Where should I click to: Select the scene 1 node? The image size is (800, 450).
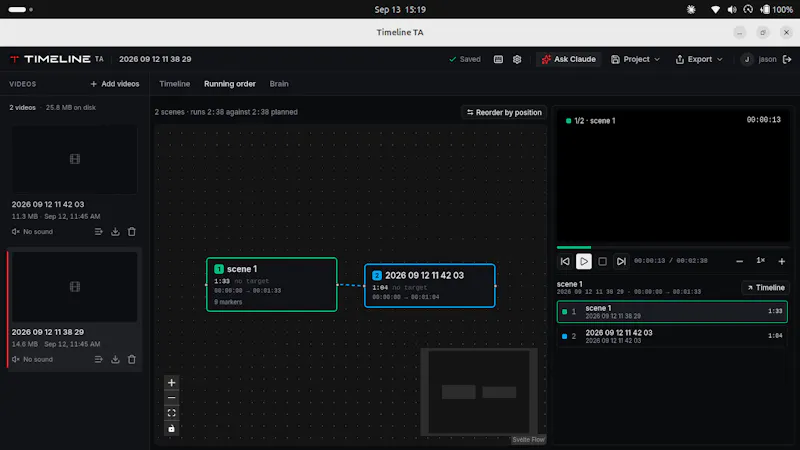pyautogui.click(x=271, y=284)
